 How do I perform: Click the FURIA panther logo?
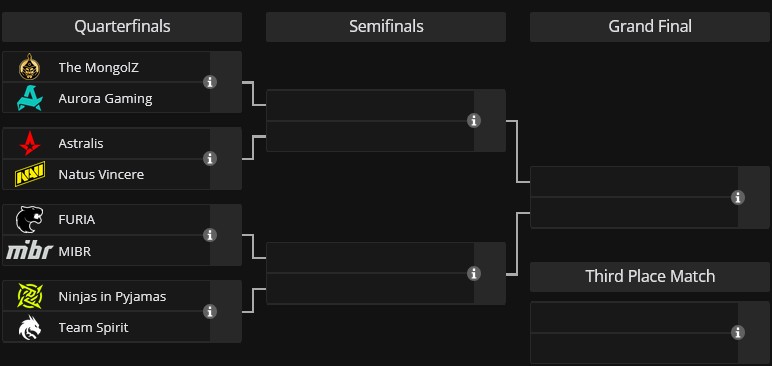[30, 220]
